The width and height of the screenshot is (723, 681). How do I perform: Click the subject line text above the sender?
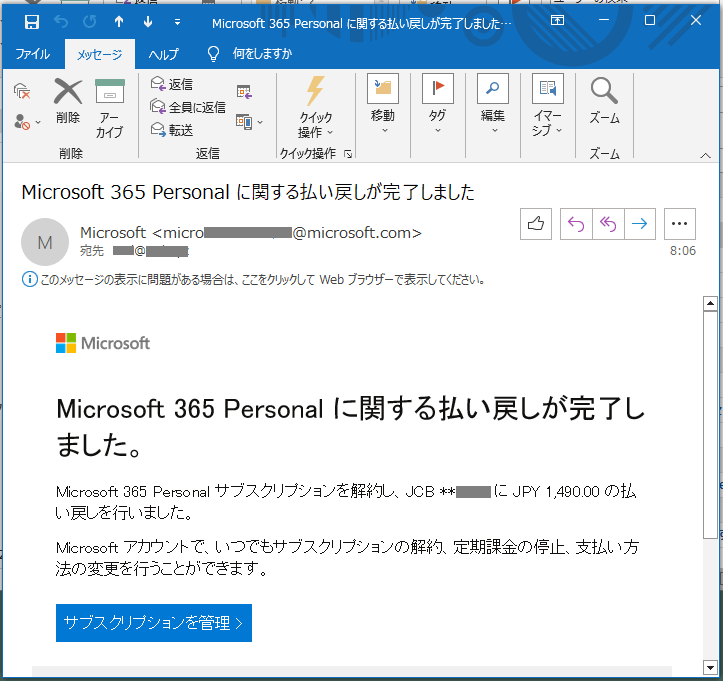coord(248,192)
